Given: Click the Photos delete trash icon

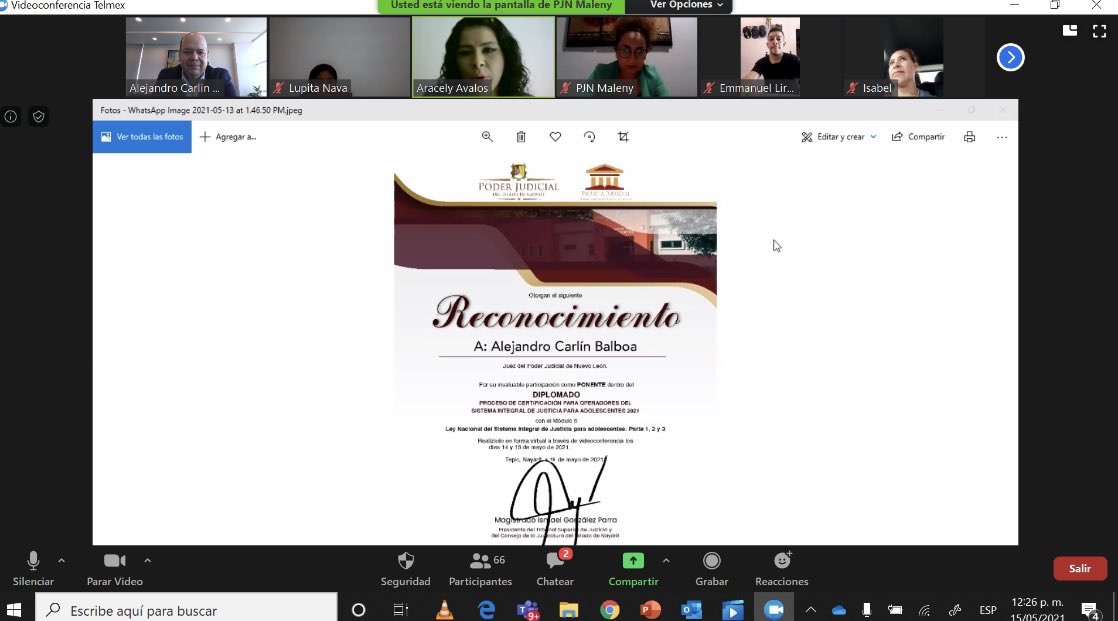Looking at the screenshot, I should coord(521,137).
